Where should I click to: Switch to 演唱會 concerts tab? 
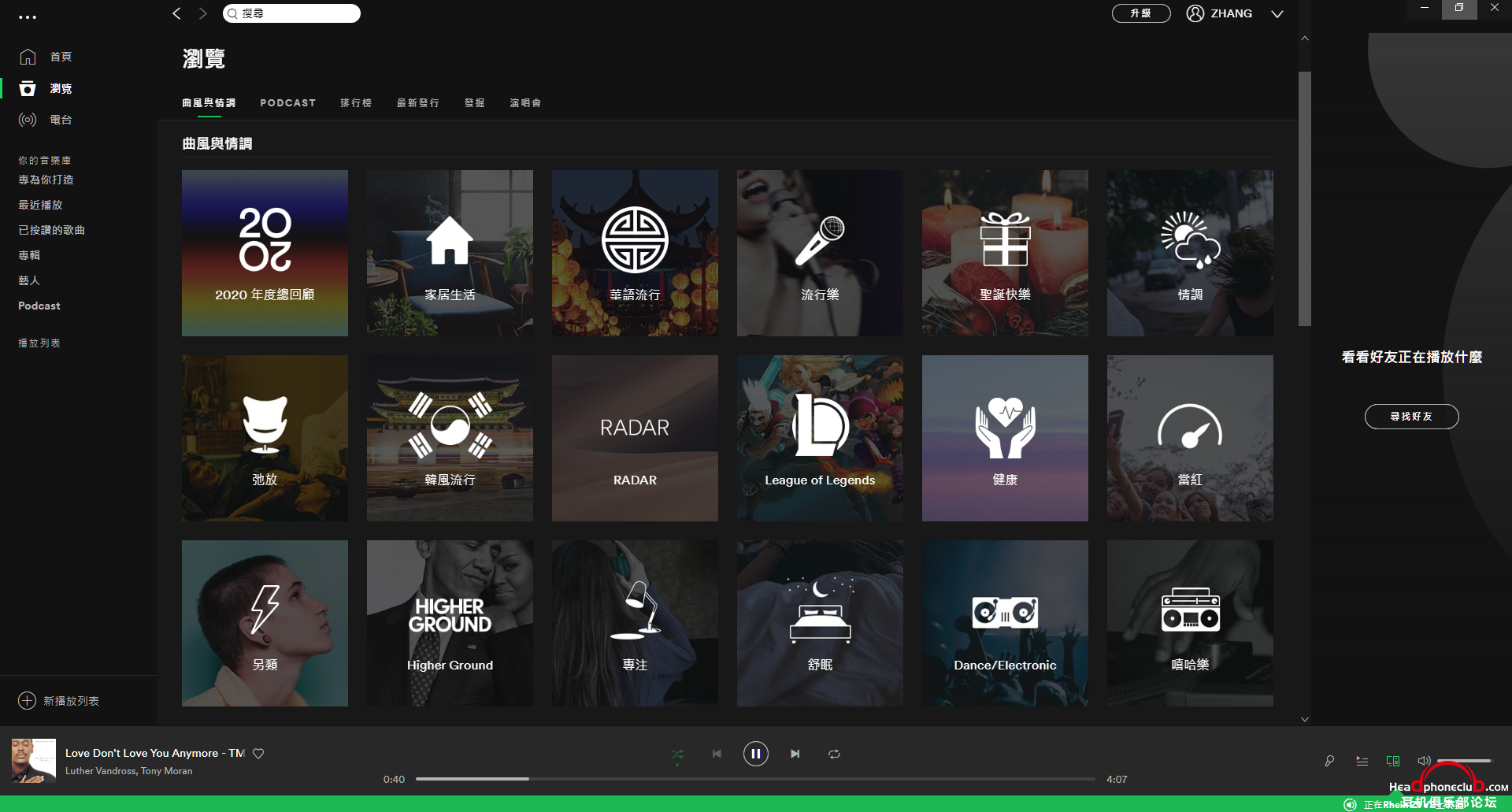525,103
